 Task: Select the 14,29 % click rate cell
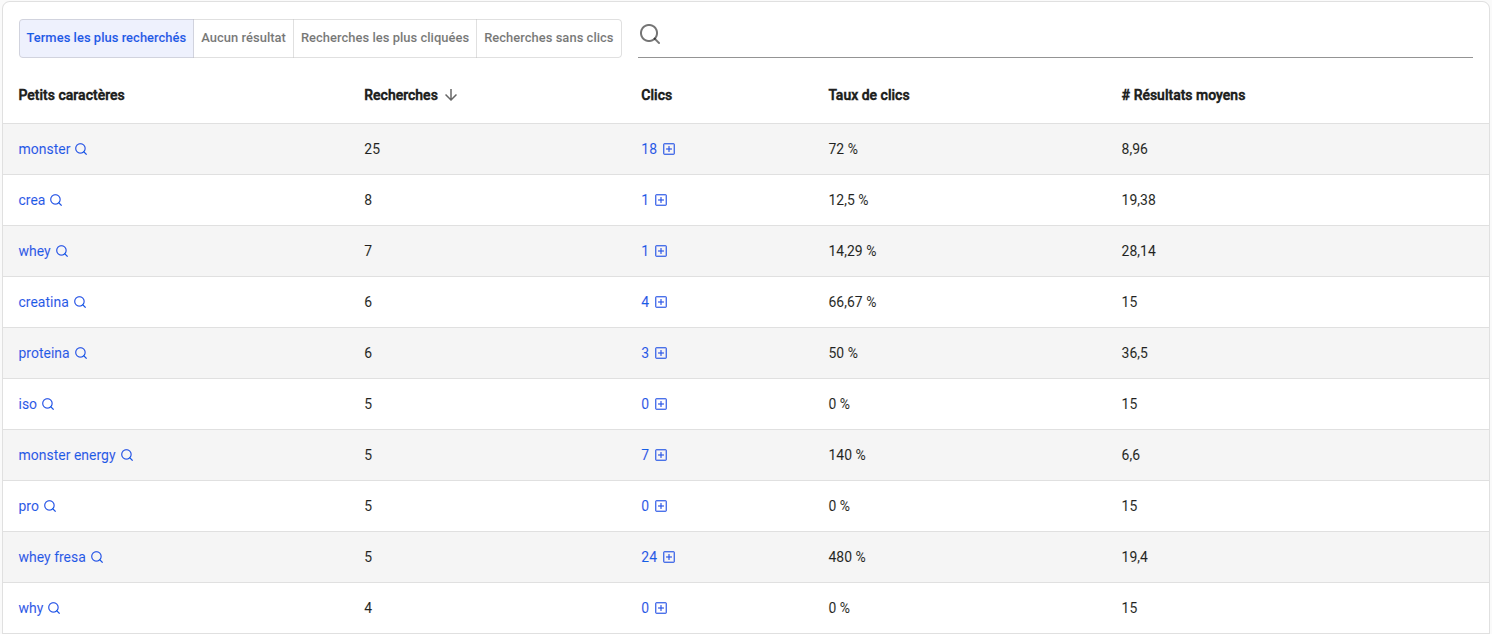[x=852, y=251]
